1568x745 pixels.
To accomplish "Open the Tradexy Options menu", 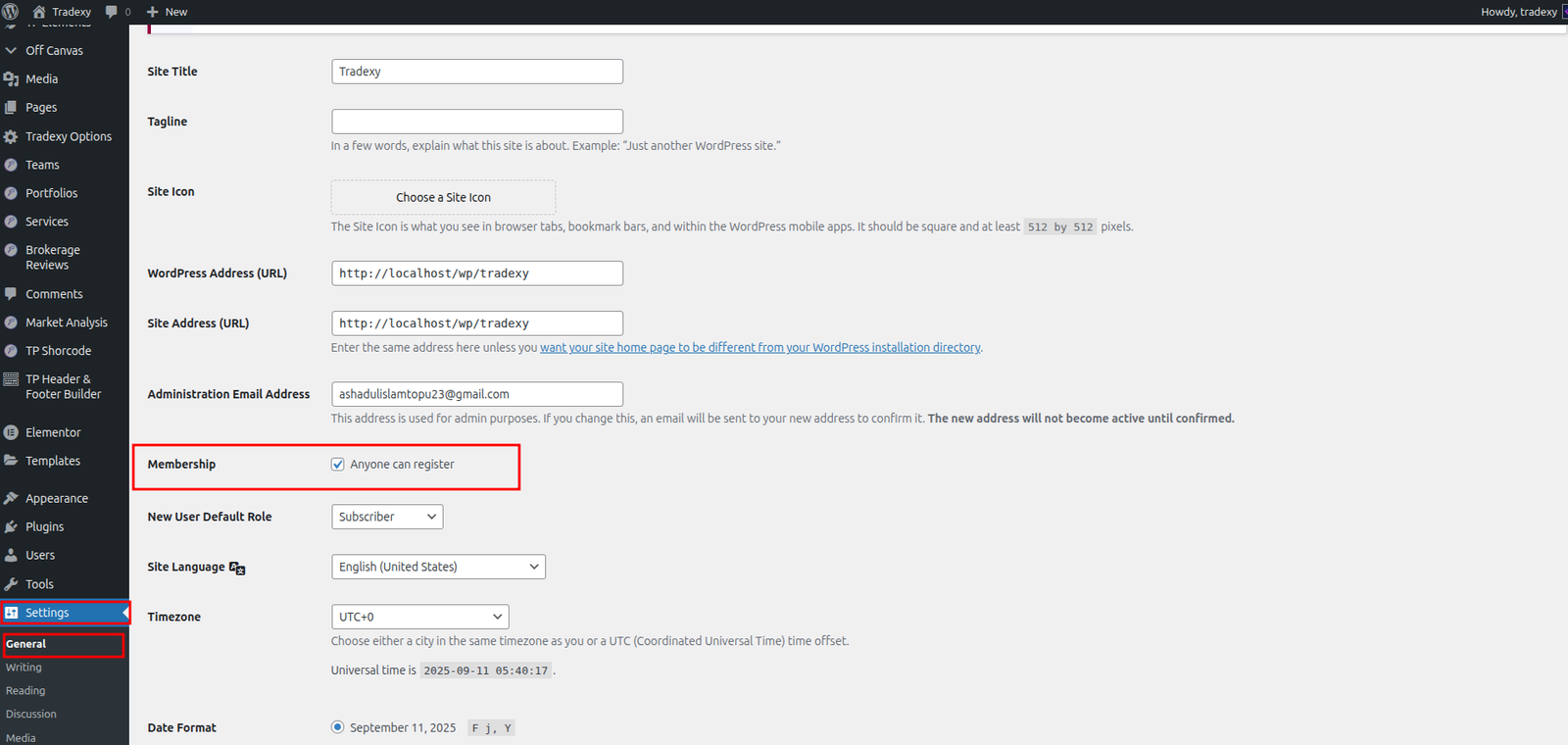I will point(69,136).
